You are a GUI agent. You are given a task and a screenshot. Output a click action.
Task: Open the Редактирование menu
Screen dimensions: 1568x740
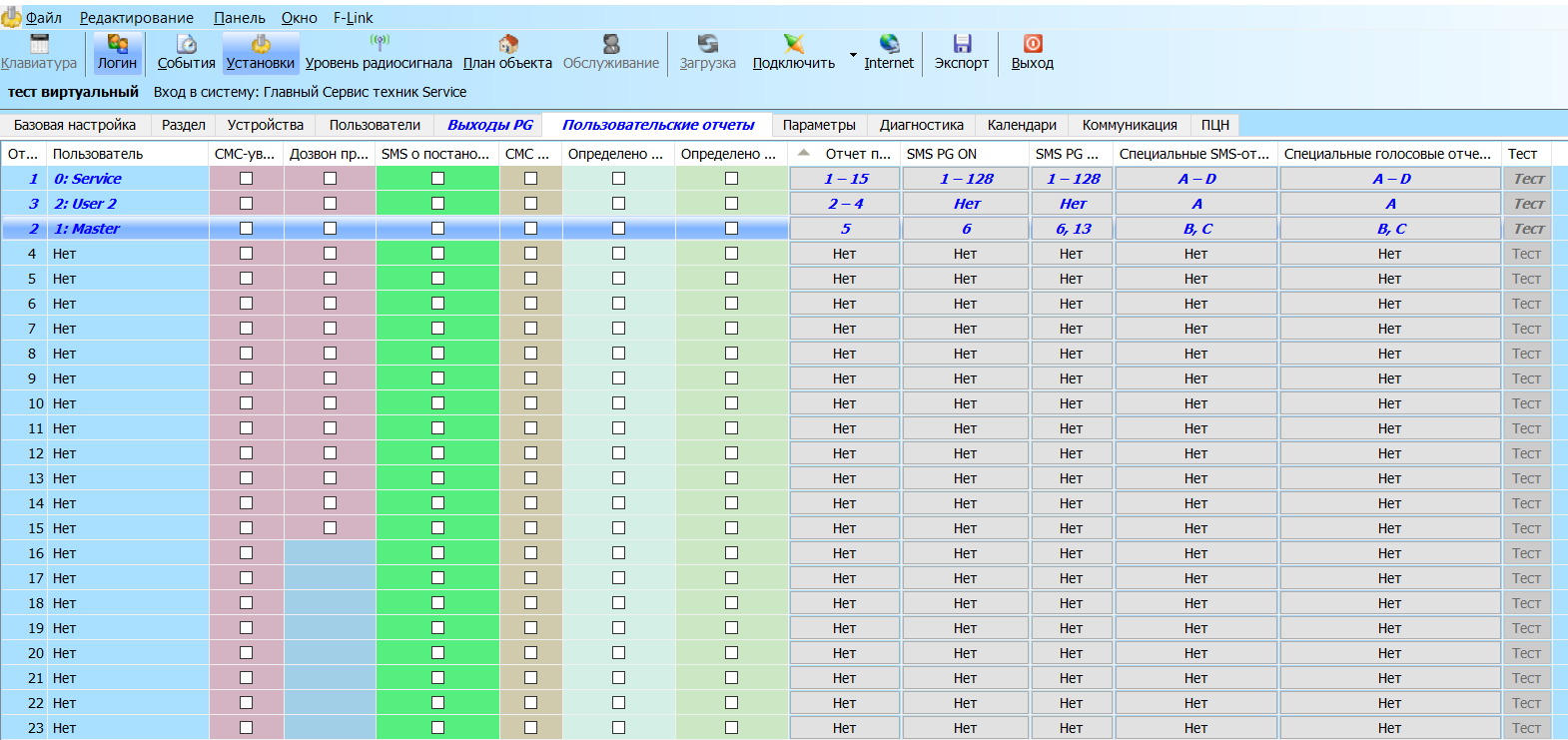coord(137,18)
